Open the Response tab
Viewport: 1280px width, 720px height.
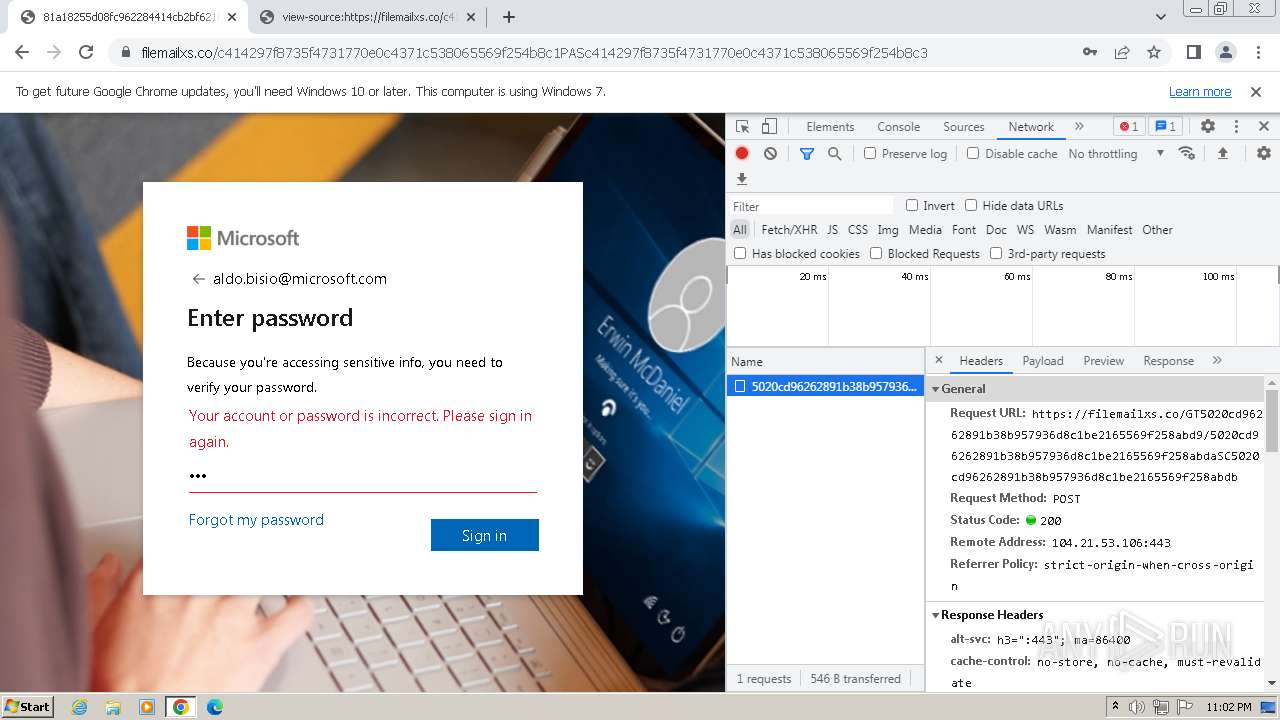[1168, 361]
